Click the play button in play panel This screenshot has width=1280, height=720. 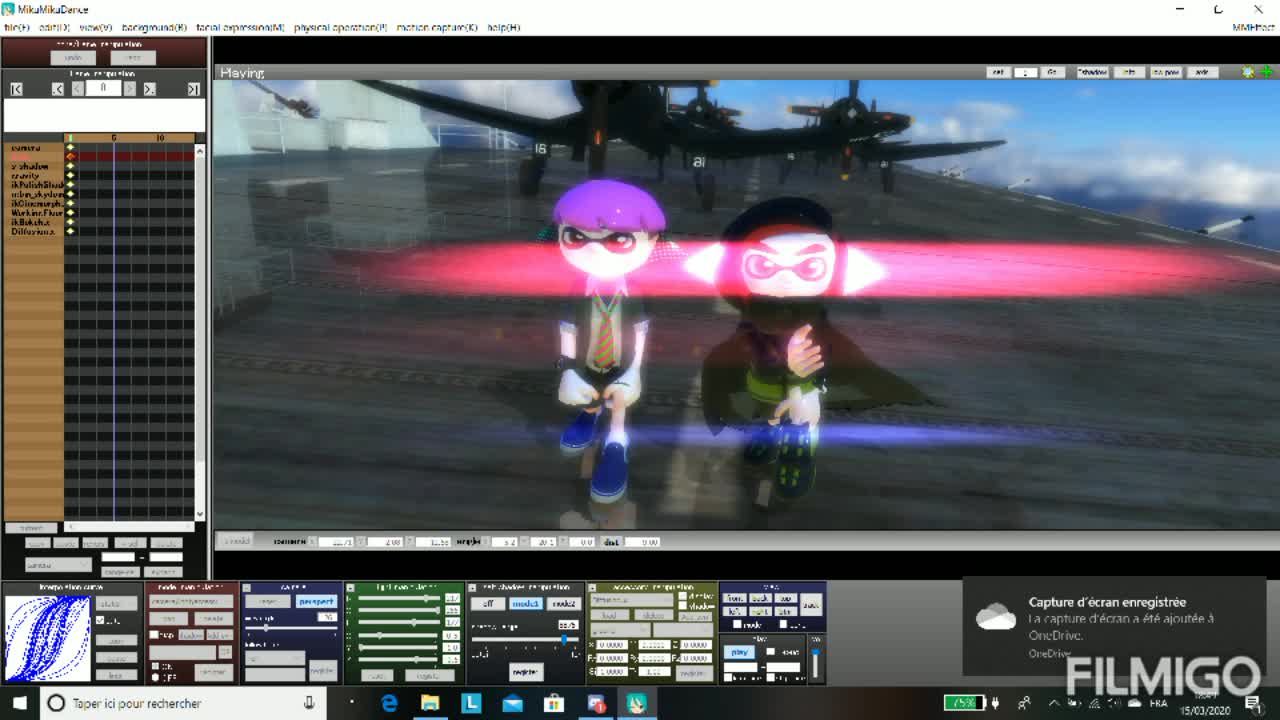click(x=739, y=652)
